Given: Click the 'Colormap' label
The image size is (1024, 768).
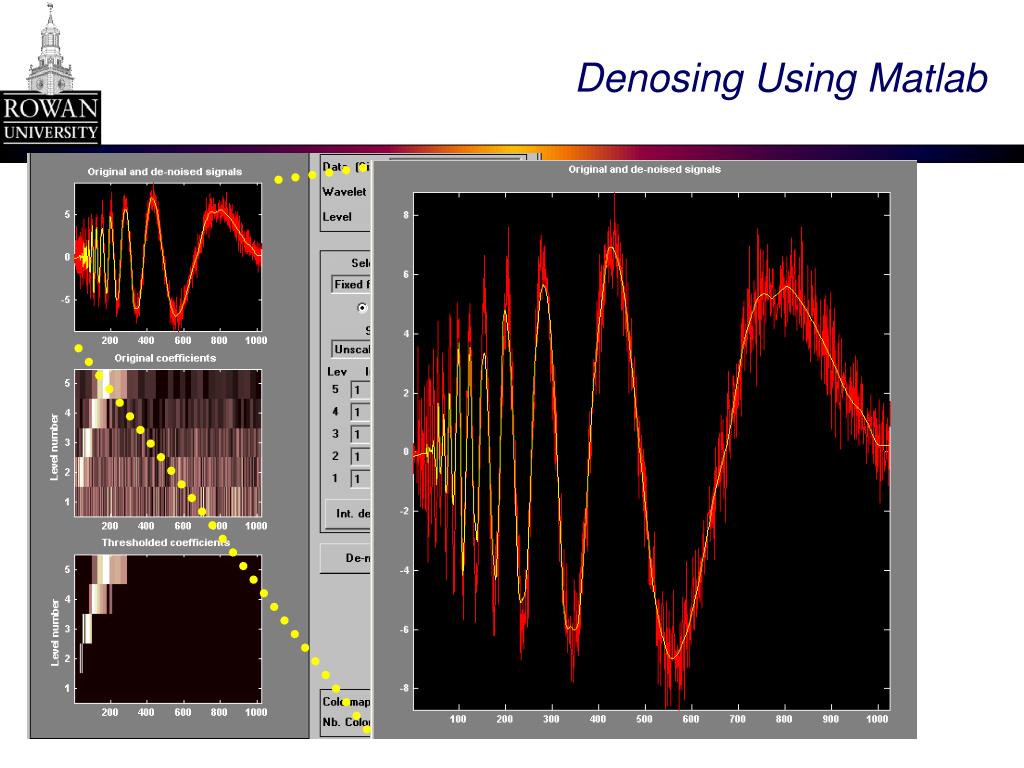Looking at the screenshot, I should click(346, 701).
